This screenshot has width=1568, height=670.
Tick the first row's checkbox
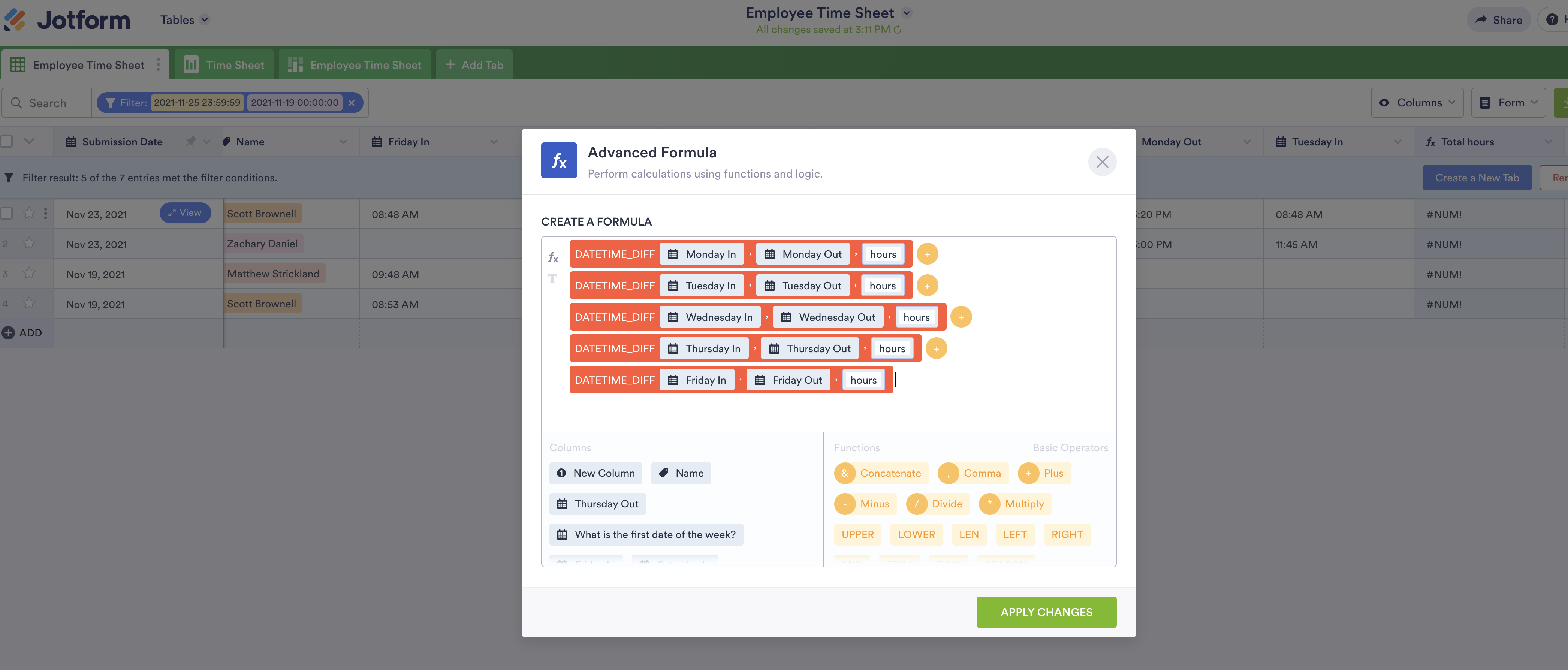(x=7, y=214)
